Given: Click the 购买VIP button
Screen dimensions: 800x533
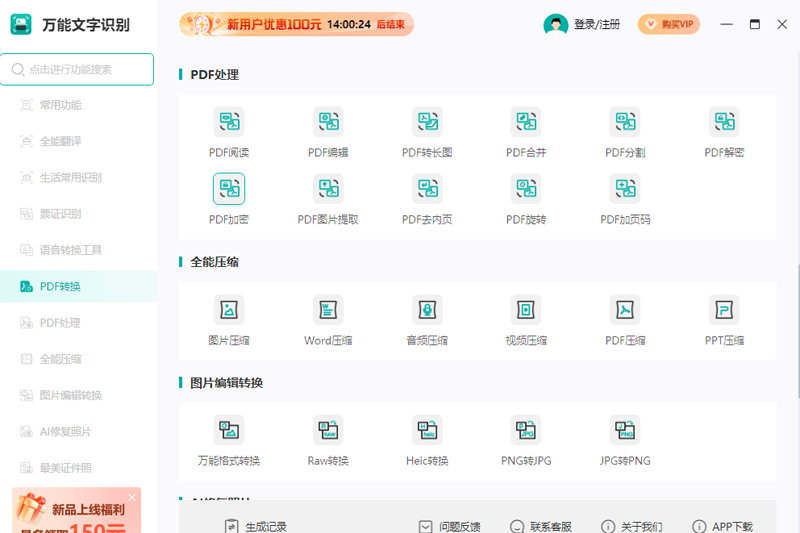Looking at the screenshot, I should tap(668, 24).
